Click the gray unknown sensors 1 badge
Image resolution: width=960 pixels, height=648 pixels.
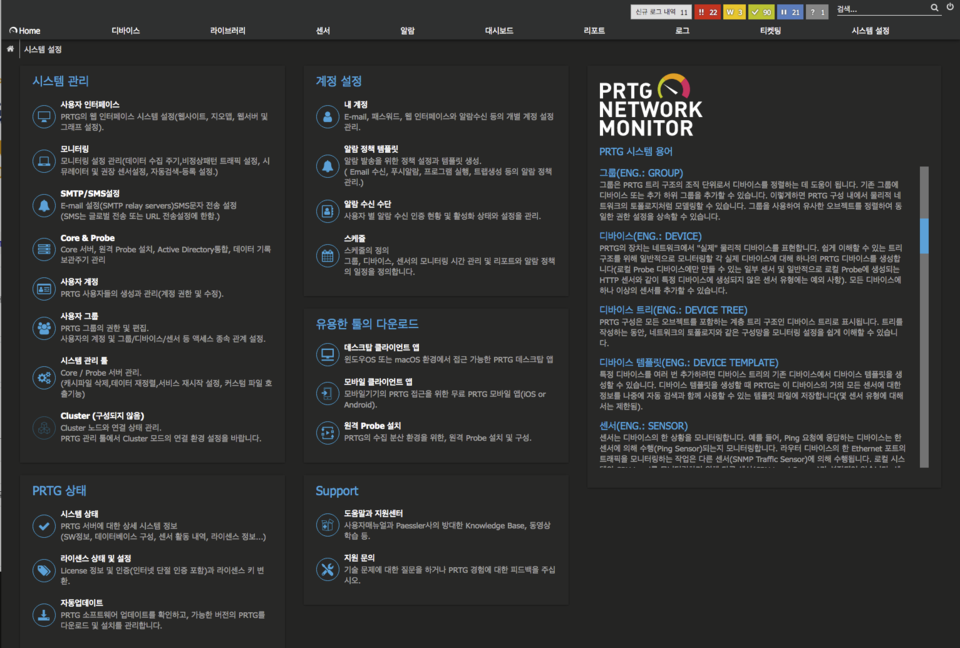pos(817,12)
